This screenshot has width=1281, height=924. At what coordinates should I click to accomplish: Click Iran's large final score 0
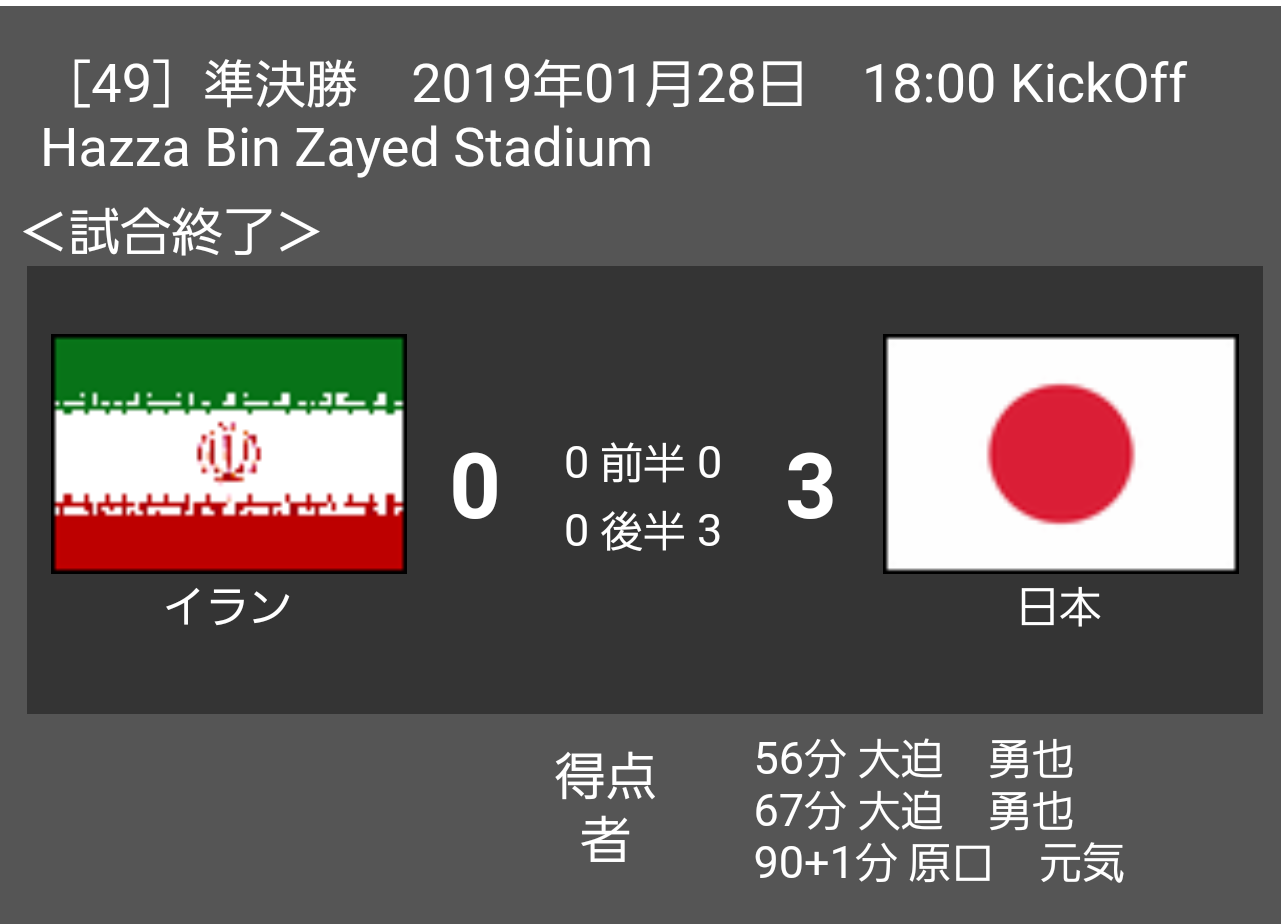click(475, 489)
